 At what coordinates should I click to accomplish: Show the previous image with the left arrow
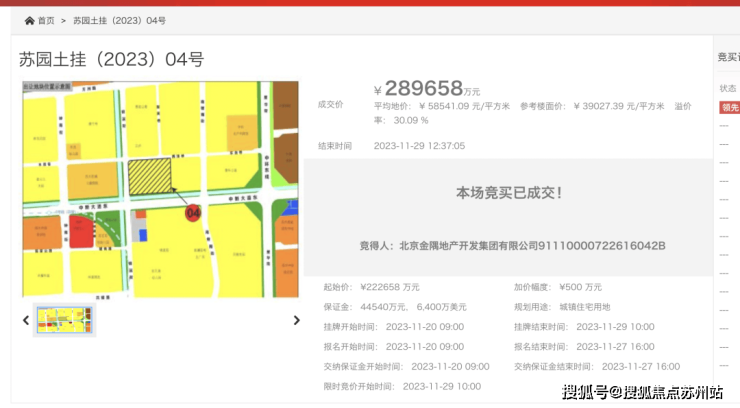point(26,320)
